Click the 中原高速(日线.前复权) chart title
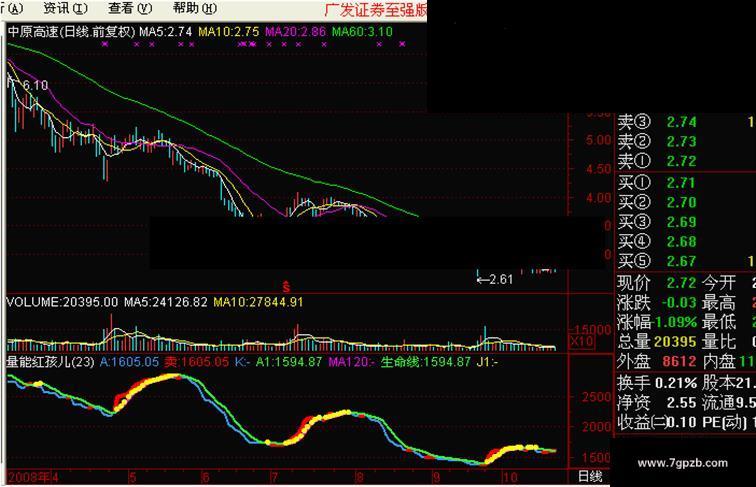This screenshot has height=487, width=756. point(71,32)
